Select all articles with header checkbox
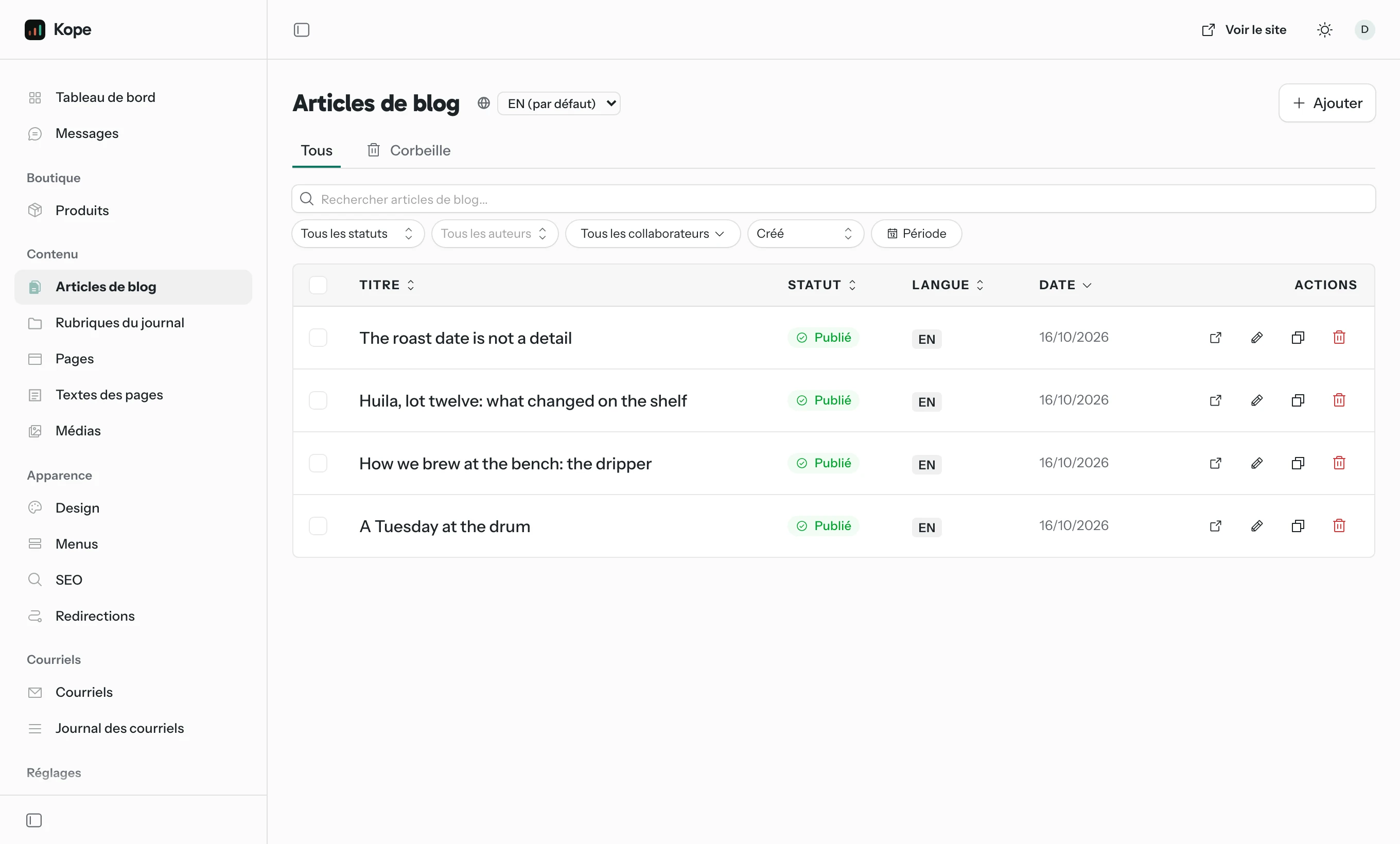 [x=318, y=285]
